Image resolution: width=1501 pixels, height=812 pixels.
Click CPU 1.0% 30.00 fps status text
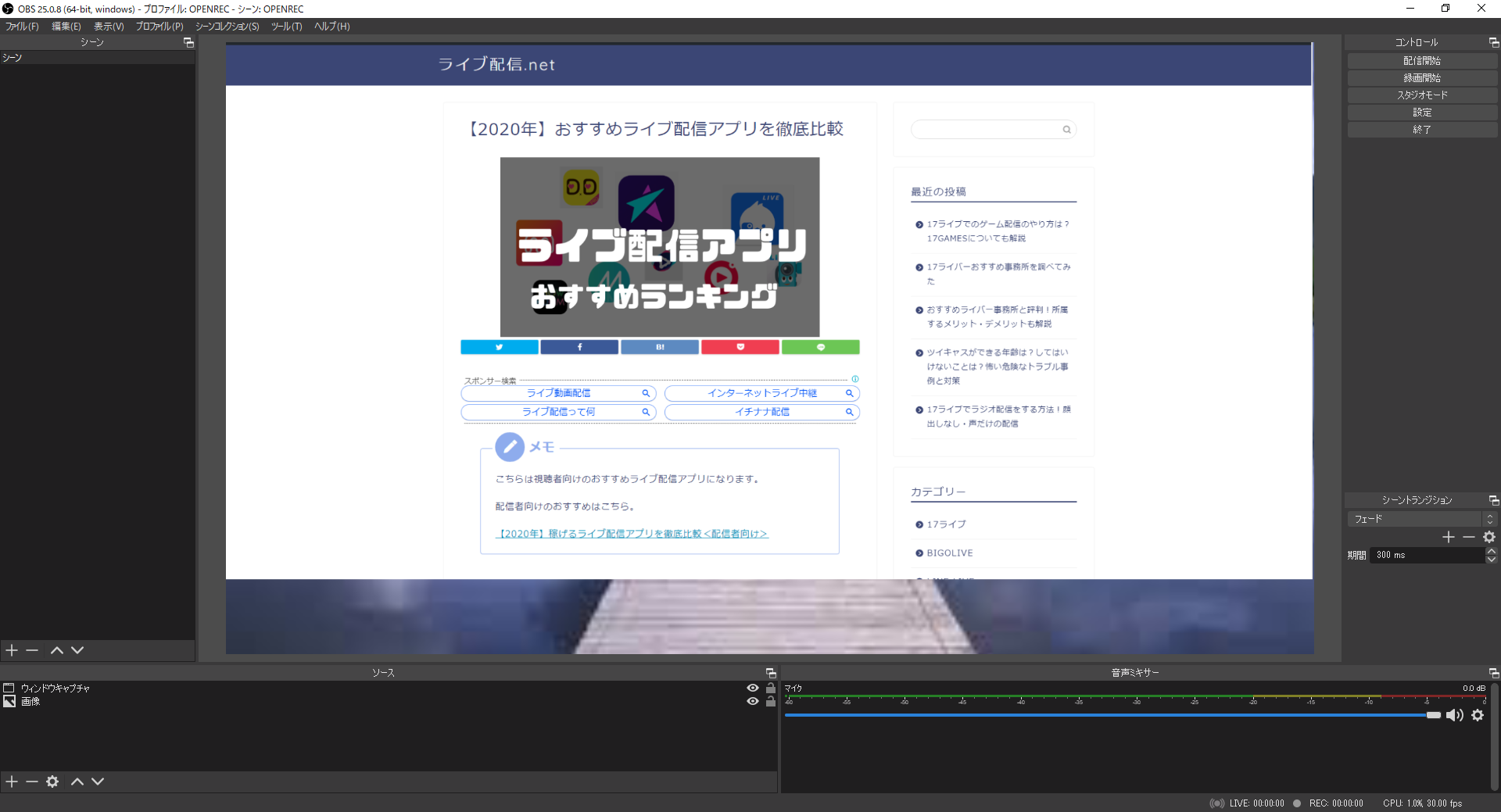pos(1422,803)
